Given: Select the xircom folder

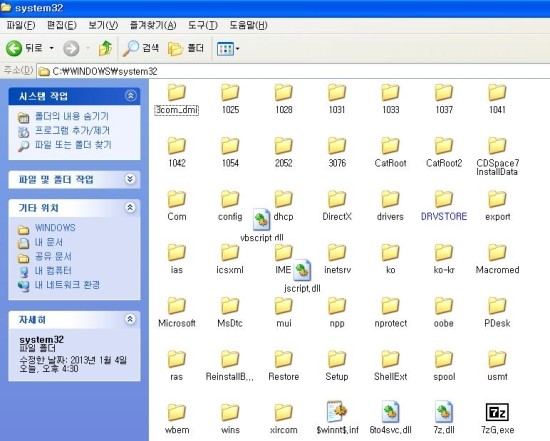Looking at the screenshot, I should pyautogui.click(x=283, y=420).
